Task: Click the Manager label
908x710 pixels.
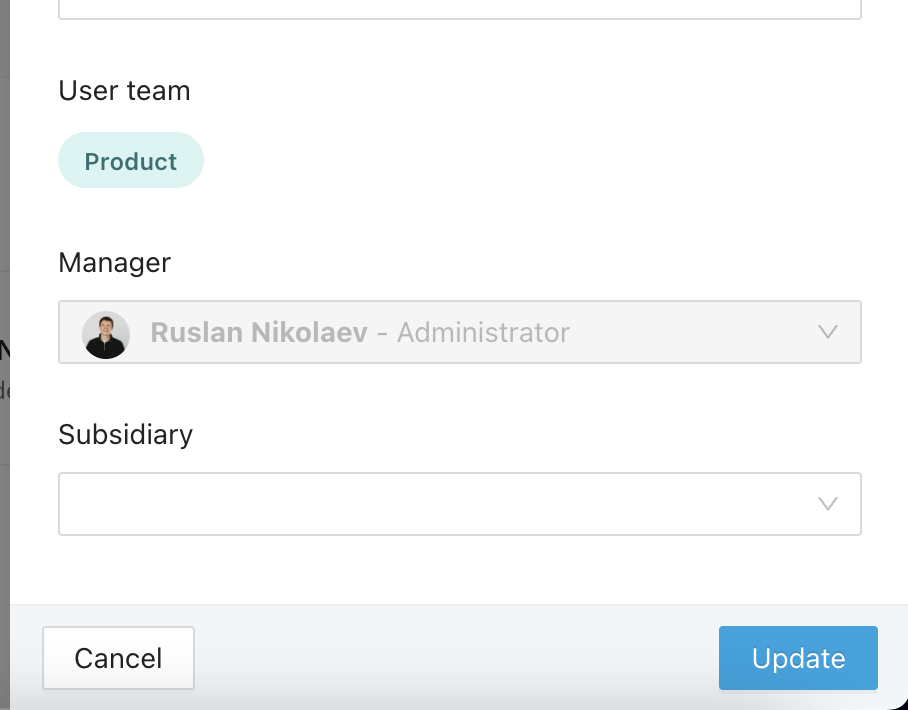Action: [x=115, y=263]
